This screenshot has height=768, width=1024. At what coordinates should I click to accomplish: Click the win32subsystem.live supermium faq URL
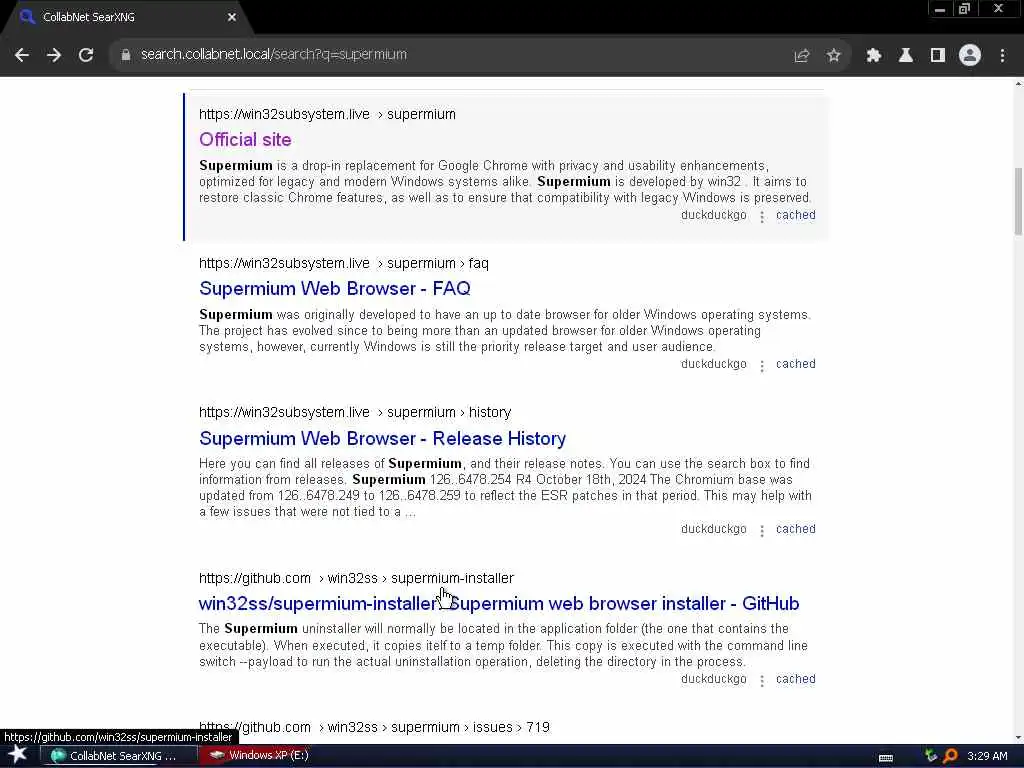point(344,263)
